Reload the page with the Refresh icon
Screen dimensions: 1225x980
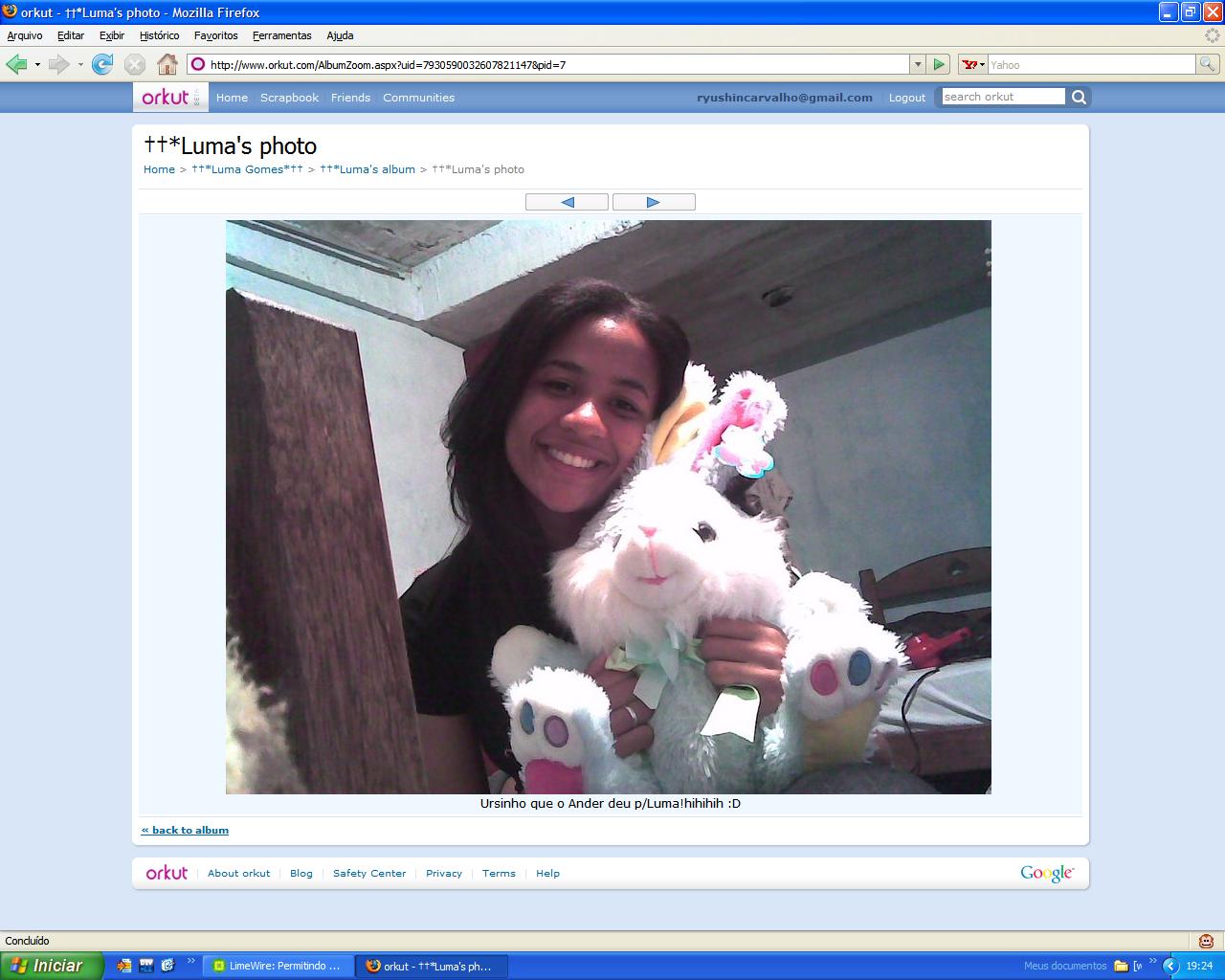[x=102, y=64]
